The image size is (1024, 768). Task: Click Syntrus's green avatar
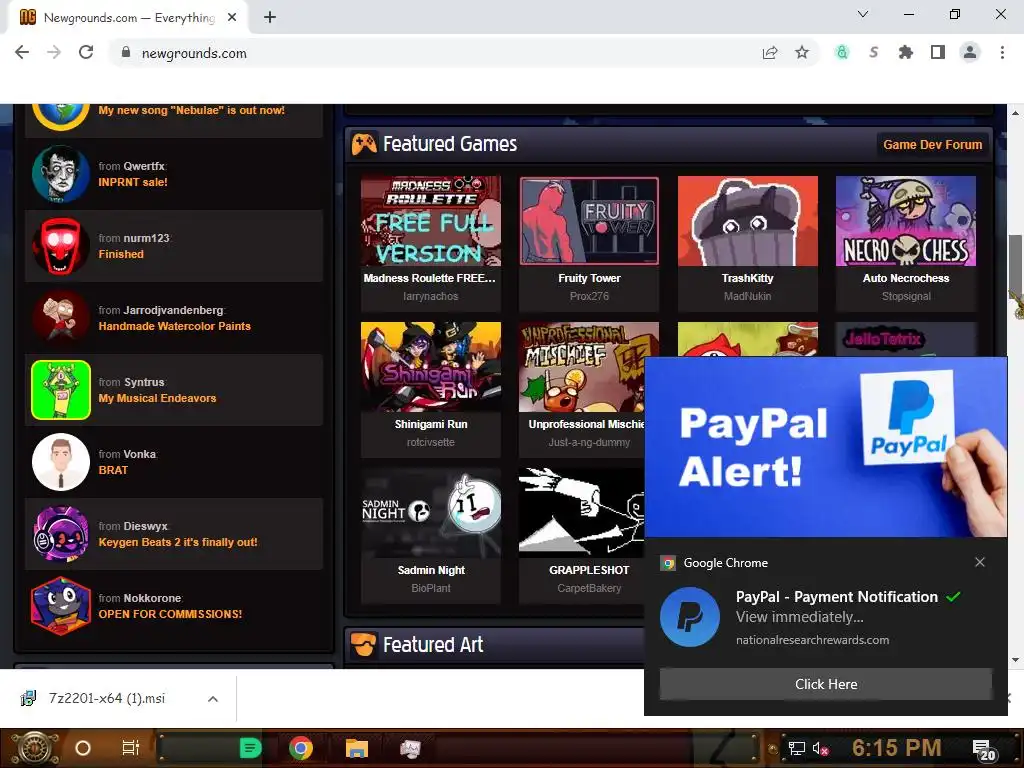[x=61, y=390]
